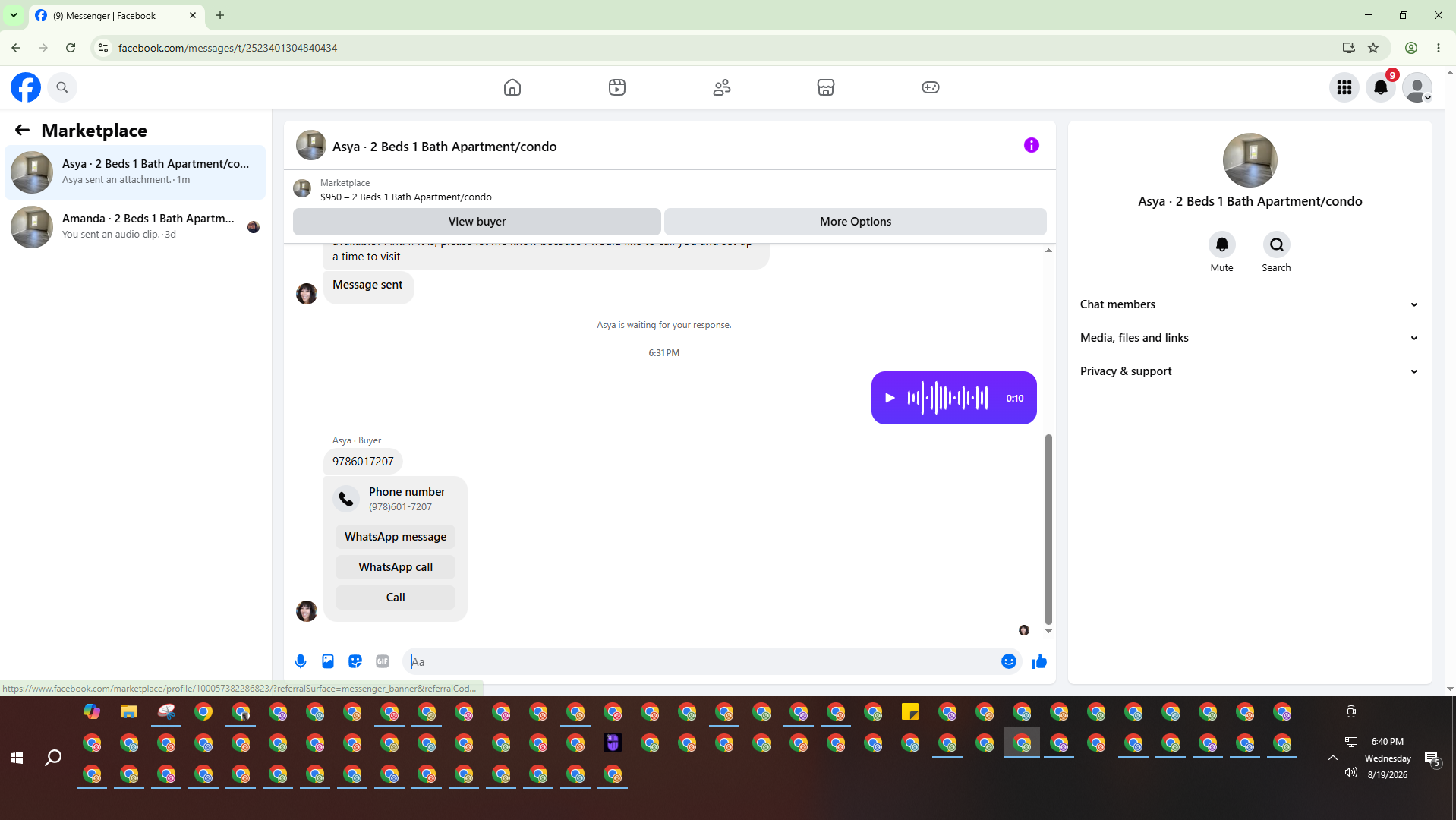Screen dimensions: 1456x820
Task: Open Windows taskbar search
Action: pyautogui.click(x=53, y=758)
